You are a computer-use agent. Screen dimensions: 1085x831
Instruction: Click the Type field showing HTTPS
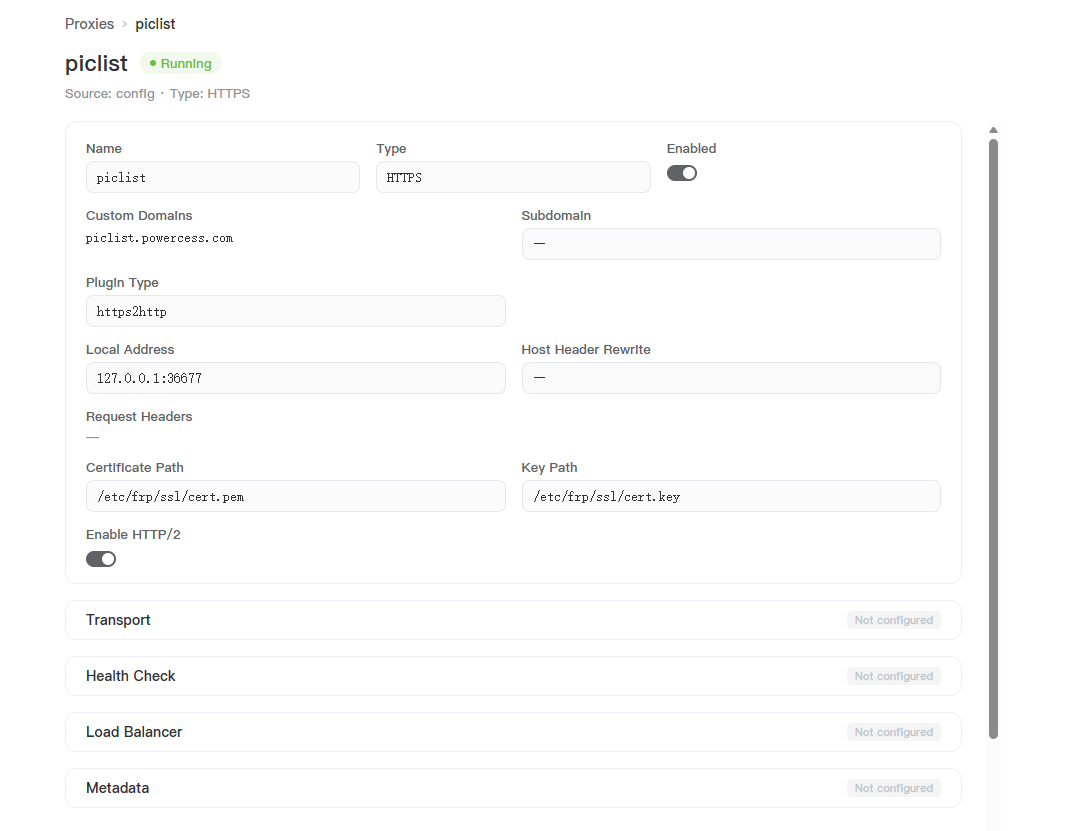(513, 177)
